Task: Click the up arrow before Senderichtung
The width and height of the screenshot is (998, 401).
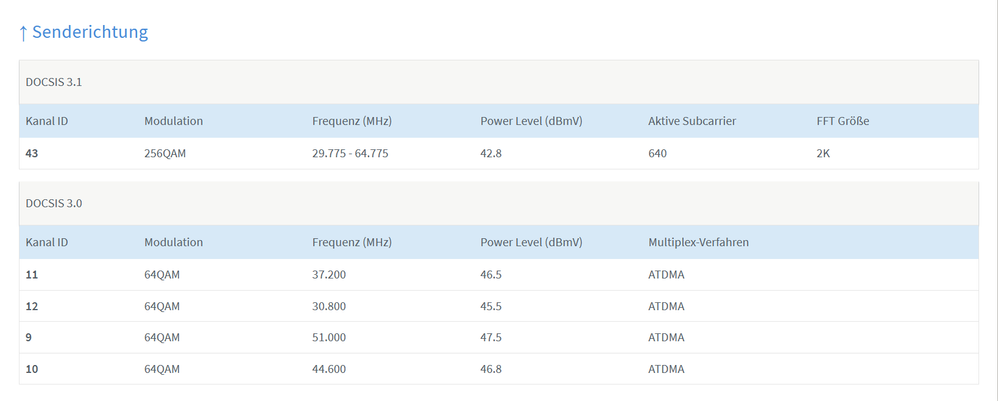Action: coord(23,33)
